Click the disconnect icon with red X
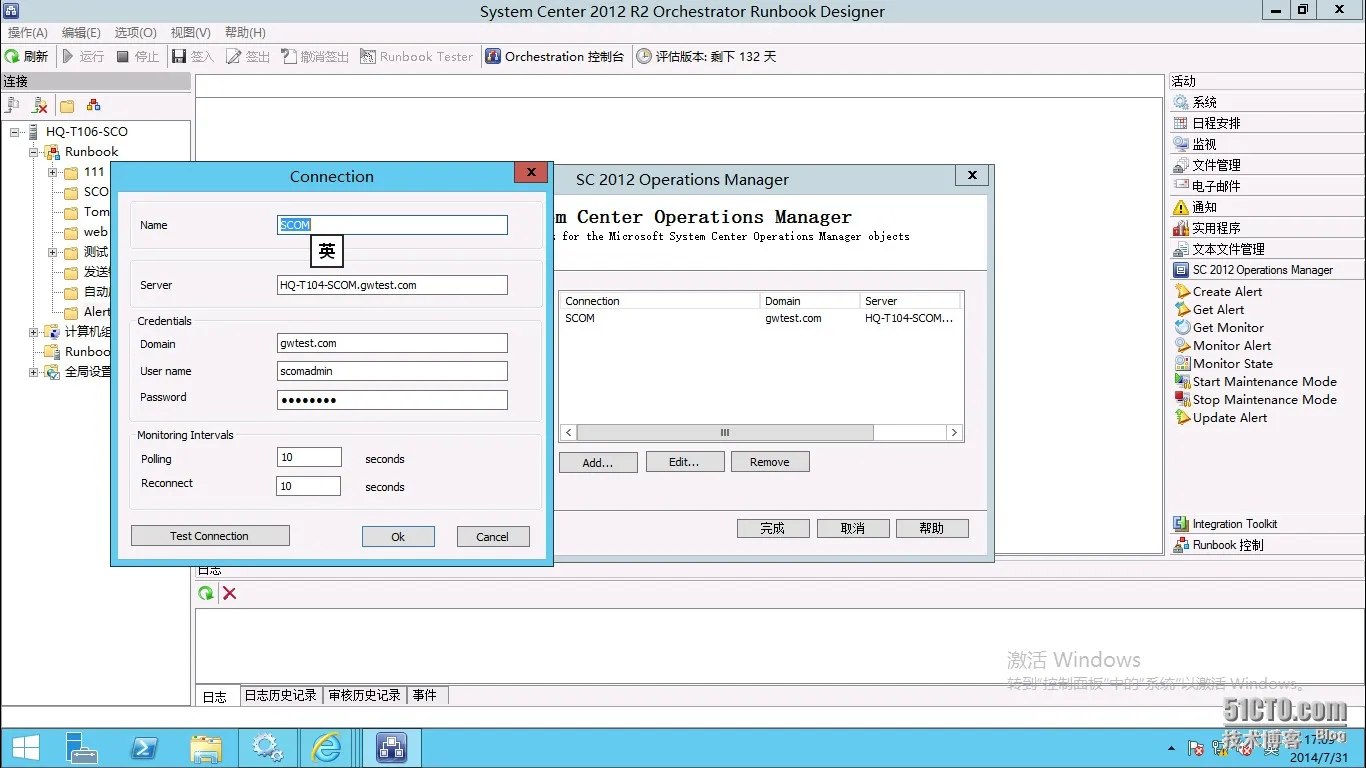The image size is (1366, 768). (x=40, y=105)
